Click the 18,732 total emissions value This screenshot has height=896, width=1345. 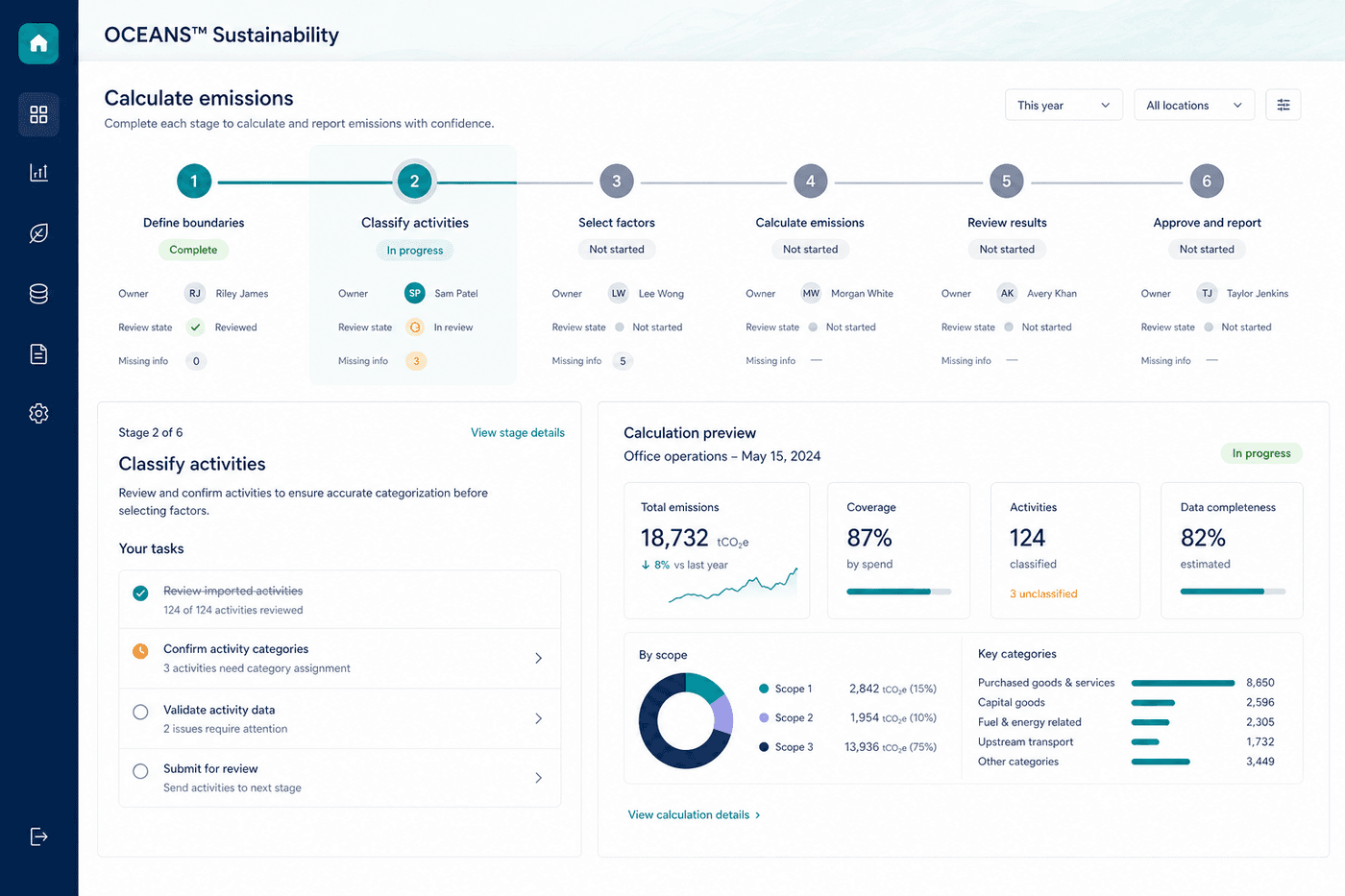coord(674,538)
